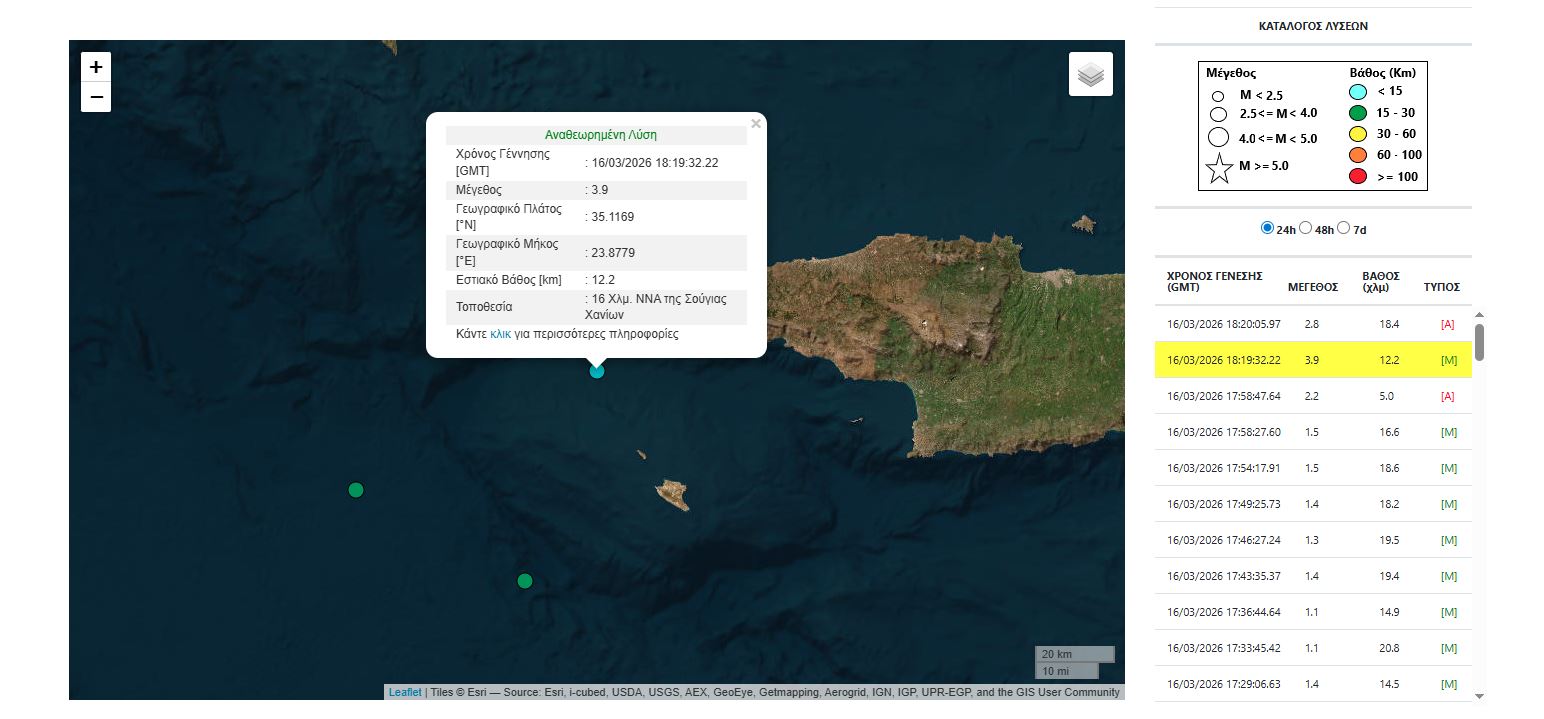Click the small island south of Crete

point(672,494)
